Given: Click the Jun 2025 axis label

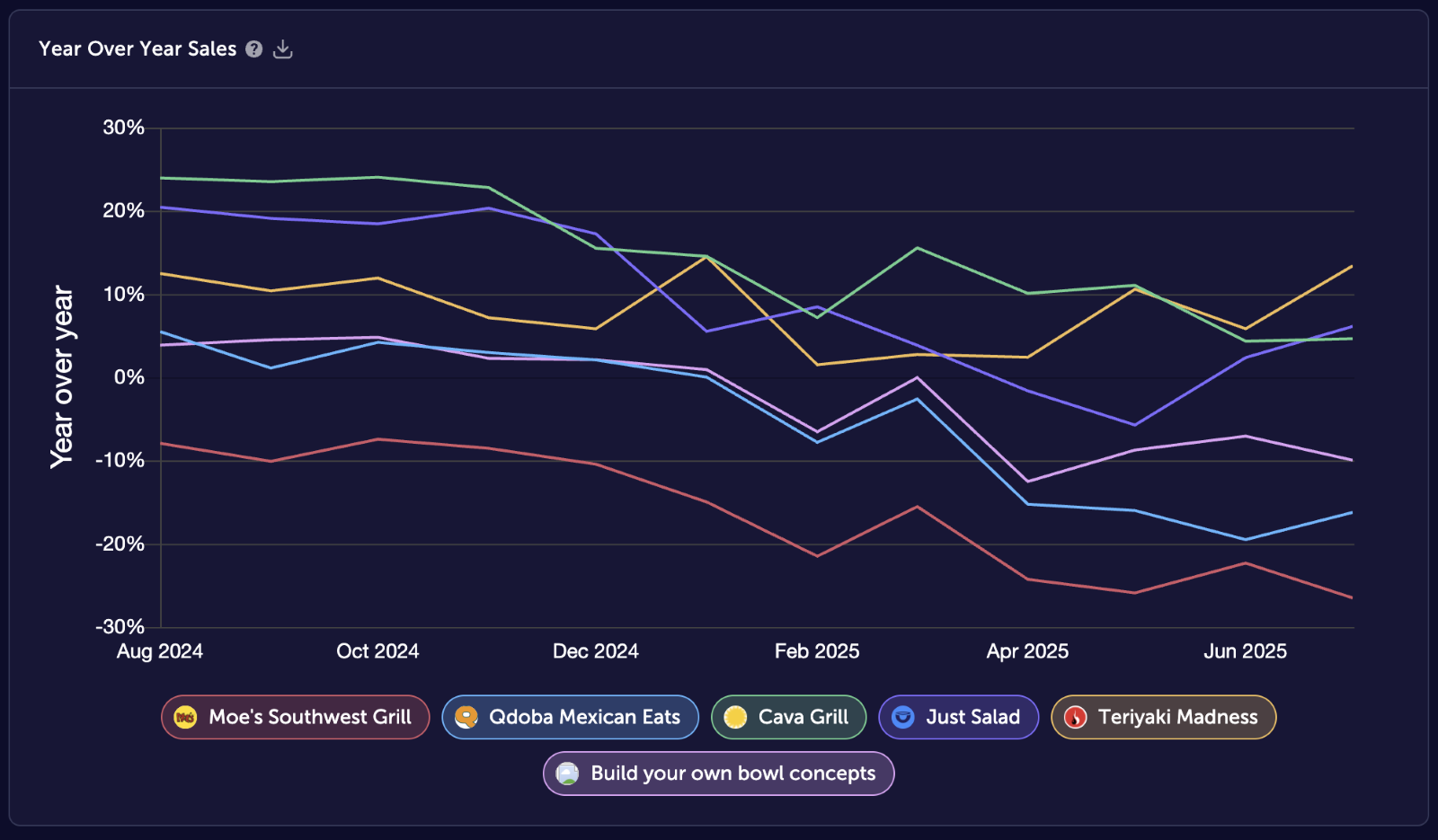Looking at the screenshot, I should coord(1245,651).
